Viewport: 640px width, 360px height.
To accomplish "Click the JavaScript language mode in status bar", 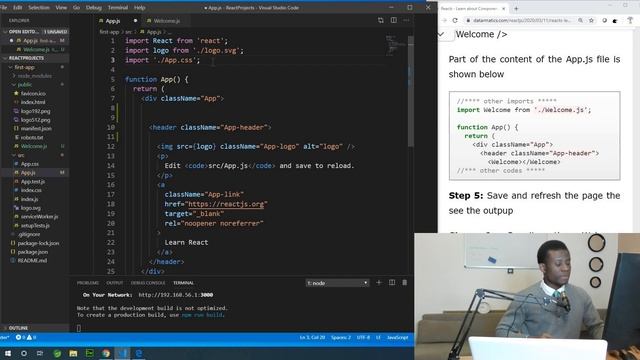I will pyautogui.click(x=397, y=338).
